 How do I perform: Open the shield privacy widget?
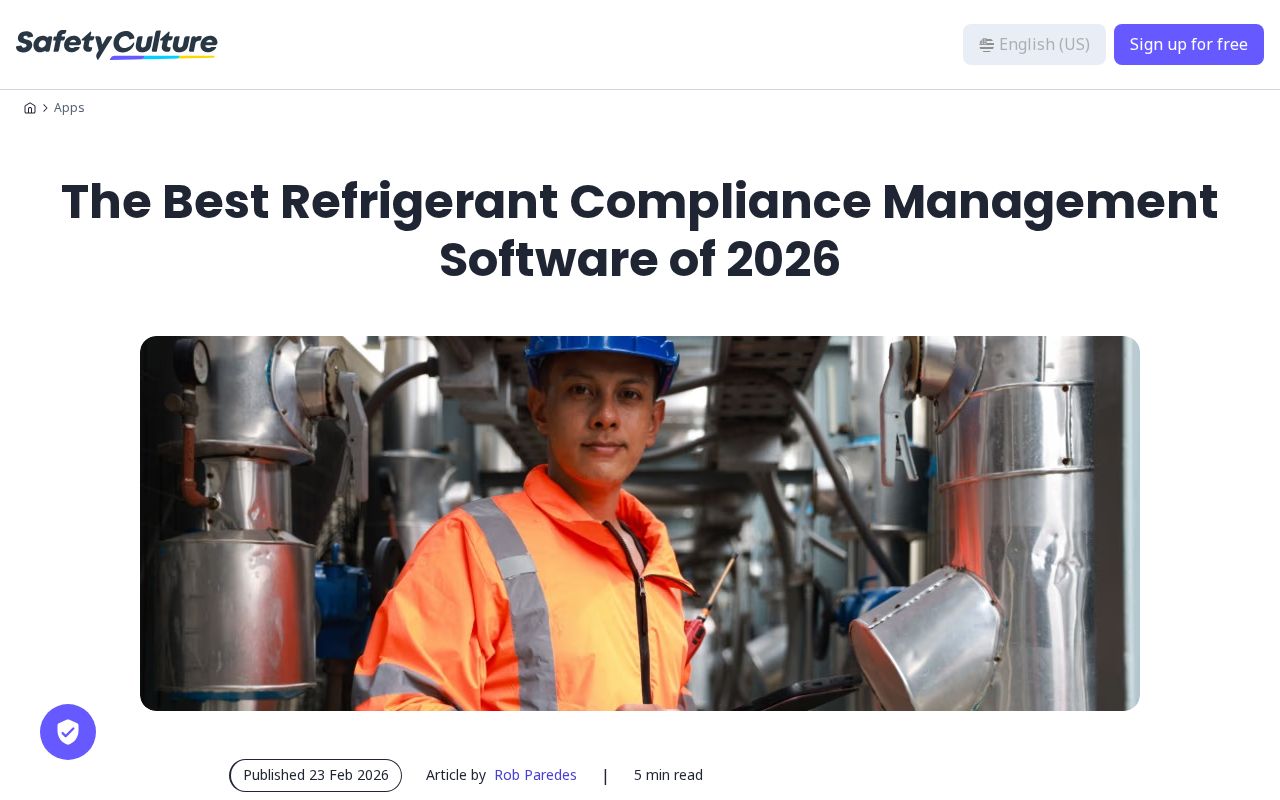pyautogui.click(x=68, y=732)
